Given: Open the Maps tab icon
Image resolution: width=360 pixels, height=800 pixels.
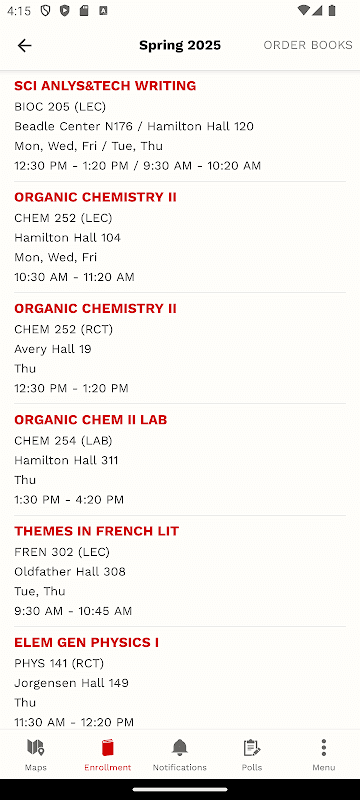Looking at the screenshot, I should (36, 748).
